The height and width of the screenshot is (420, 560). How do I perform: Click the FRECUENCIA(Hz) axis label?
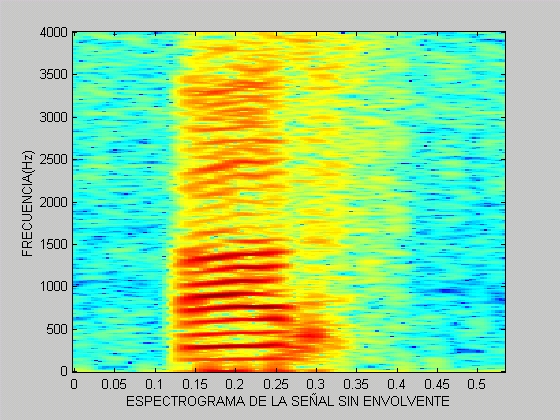point(27,203)
